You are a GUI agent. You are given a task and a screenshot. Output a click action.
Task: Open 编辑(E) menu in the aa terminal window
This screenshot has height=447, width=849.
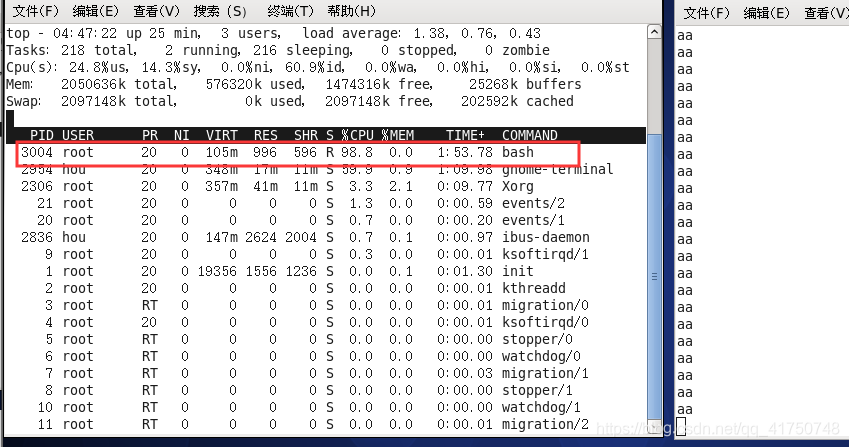767,12
